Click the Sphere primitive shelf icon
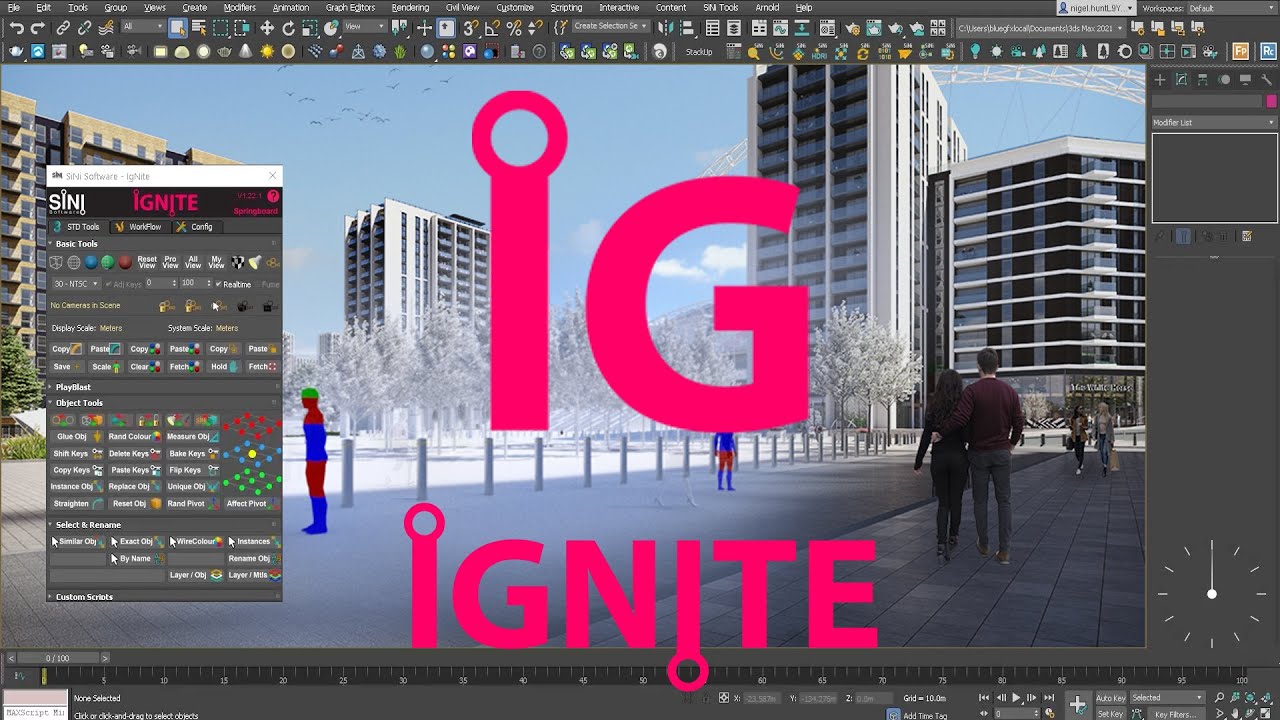 pos(204,51)
